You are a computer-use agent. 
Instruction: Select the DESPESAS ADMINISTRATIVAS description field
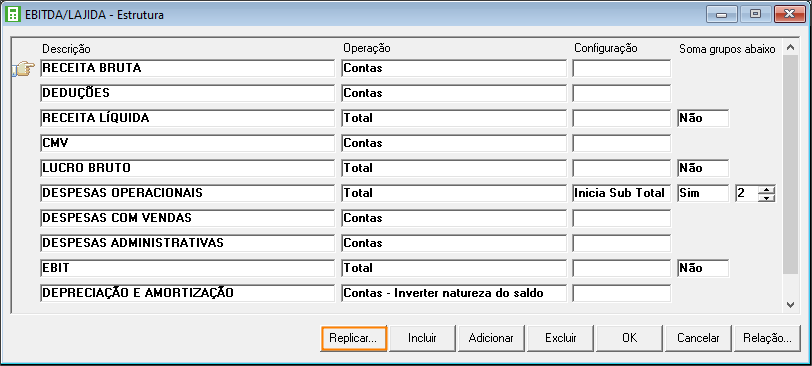(187, 243)
